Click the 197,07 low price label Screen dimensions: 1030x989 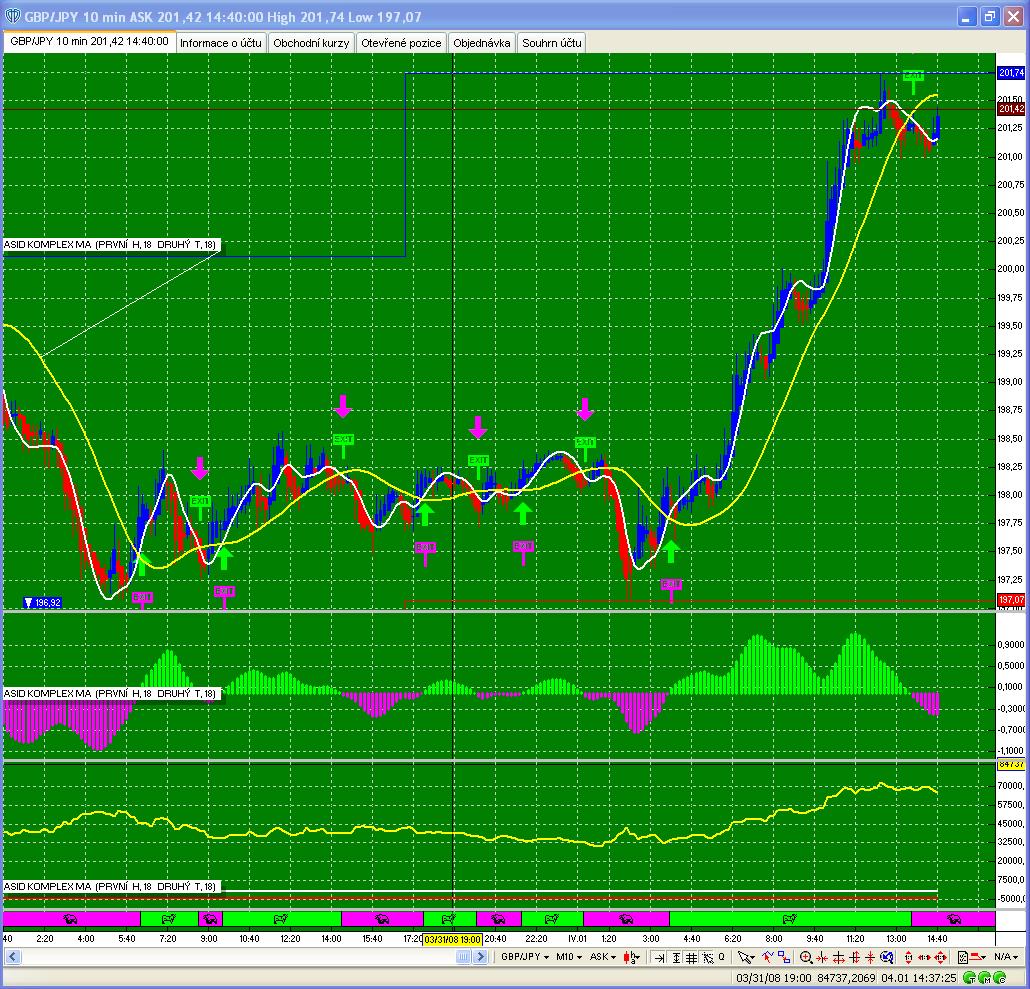1011,600
